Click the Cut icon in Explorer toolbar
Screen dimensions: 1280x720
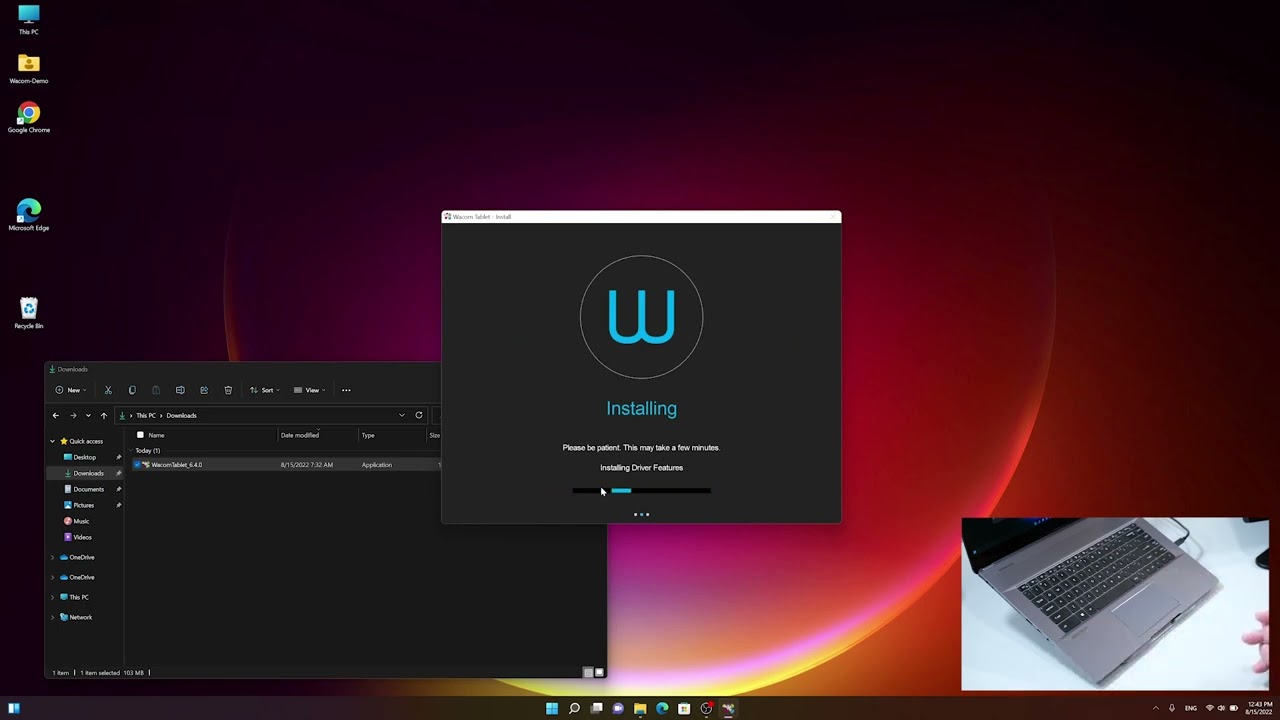108,390
